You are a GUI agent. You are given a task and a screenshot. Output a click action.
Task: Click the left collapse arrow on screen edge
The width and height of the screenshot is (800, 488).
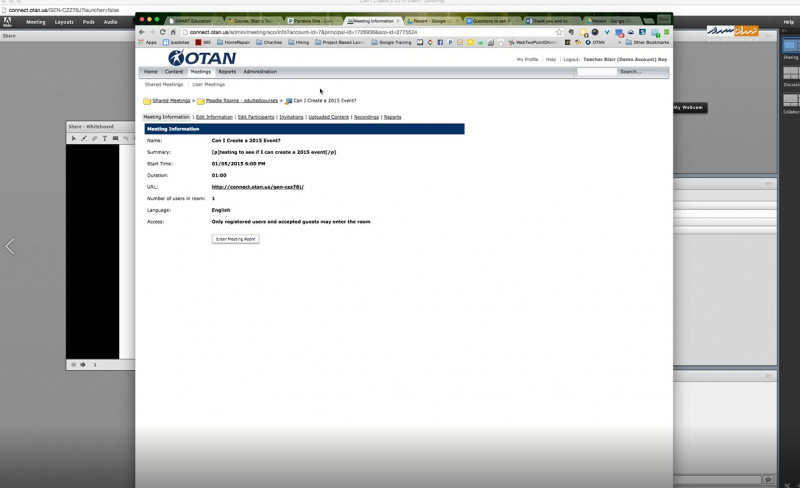click(x=10, y=246)
